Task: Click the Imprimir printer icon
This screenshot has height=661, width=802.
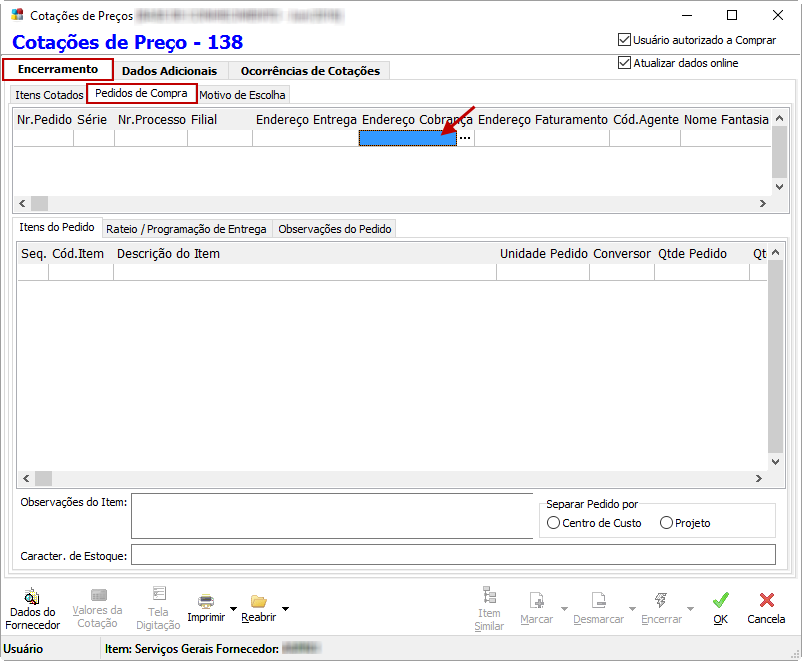Action: pos(206,601)
